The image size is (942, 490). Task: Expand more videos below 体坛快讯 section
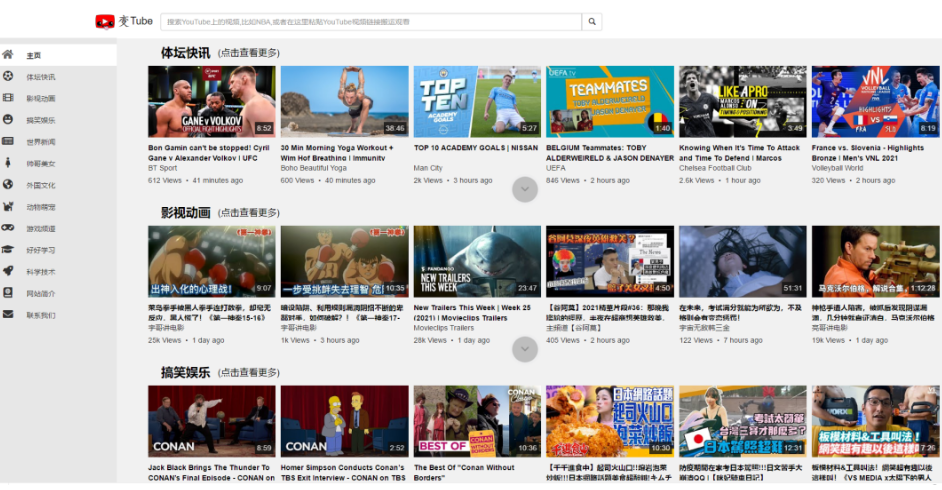pos(525,189)
